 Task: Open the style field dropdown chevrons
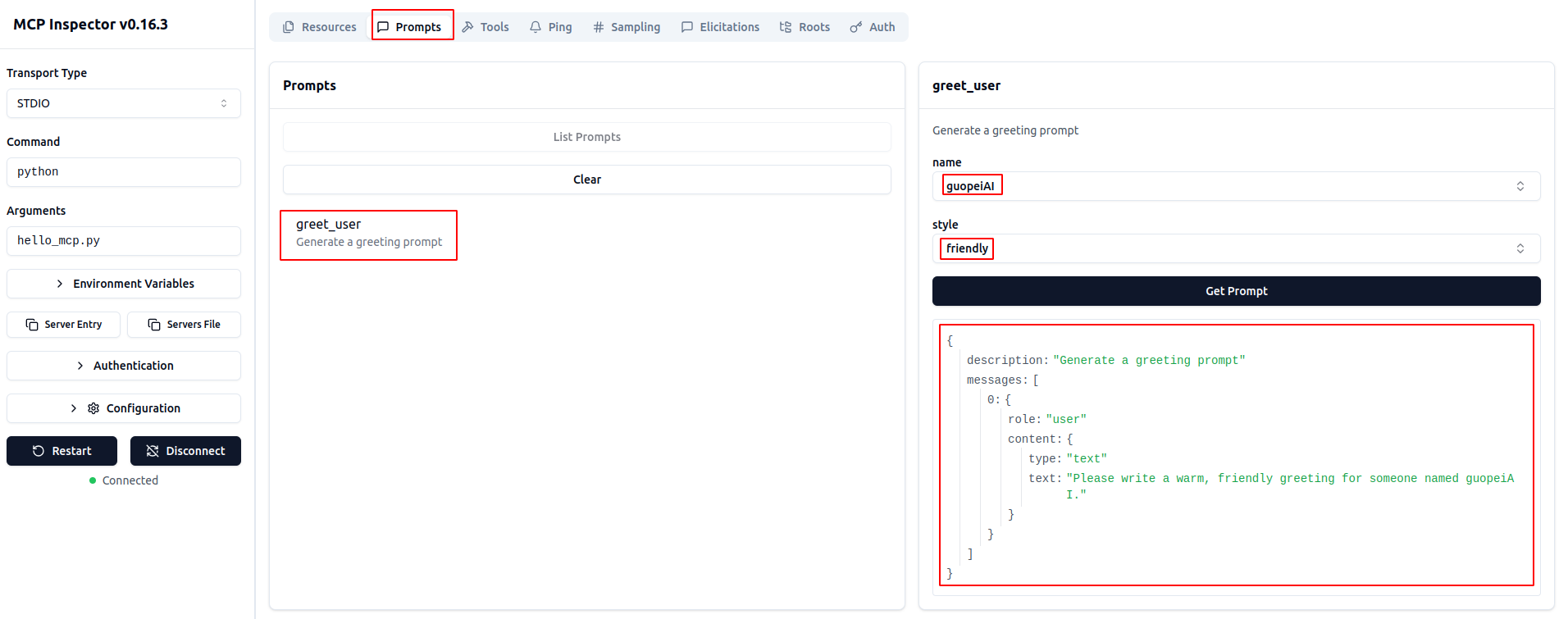pos(1520,248)
